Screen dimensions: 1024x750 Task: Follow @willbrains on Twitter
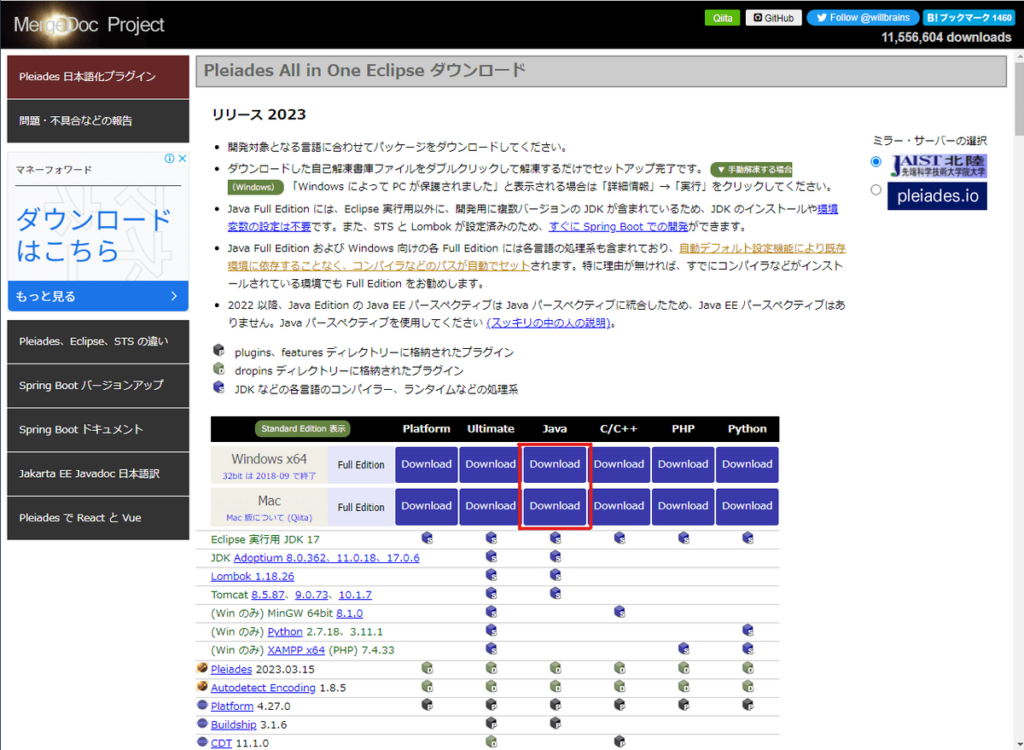tap(863, 18)
